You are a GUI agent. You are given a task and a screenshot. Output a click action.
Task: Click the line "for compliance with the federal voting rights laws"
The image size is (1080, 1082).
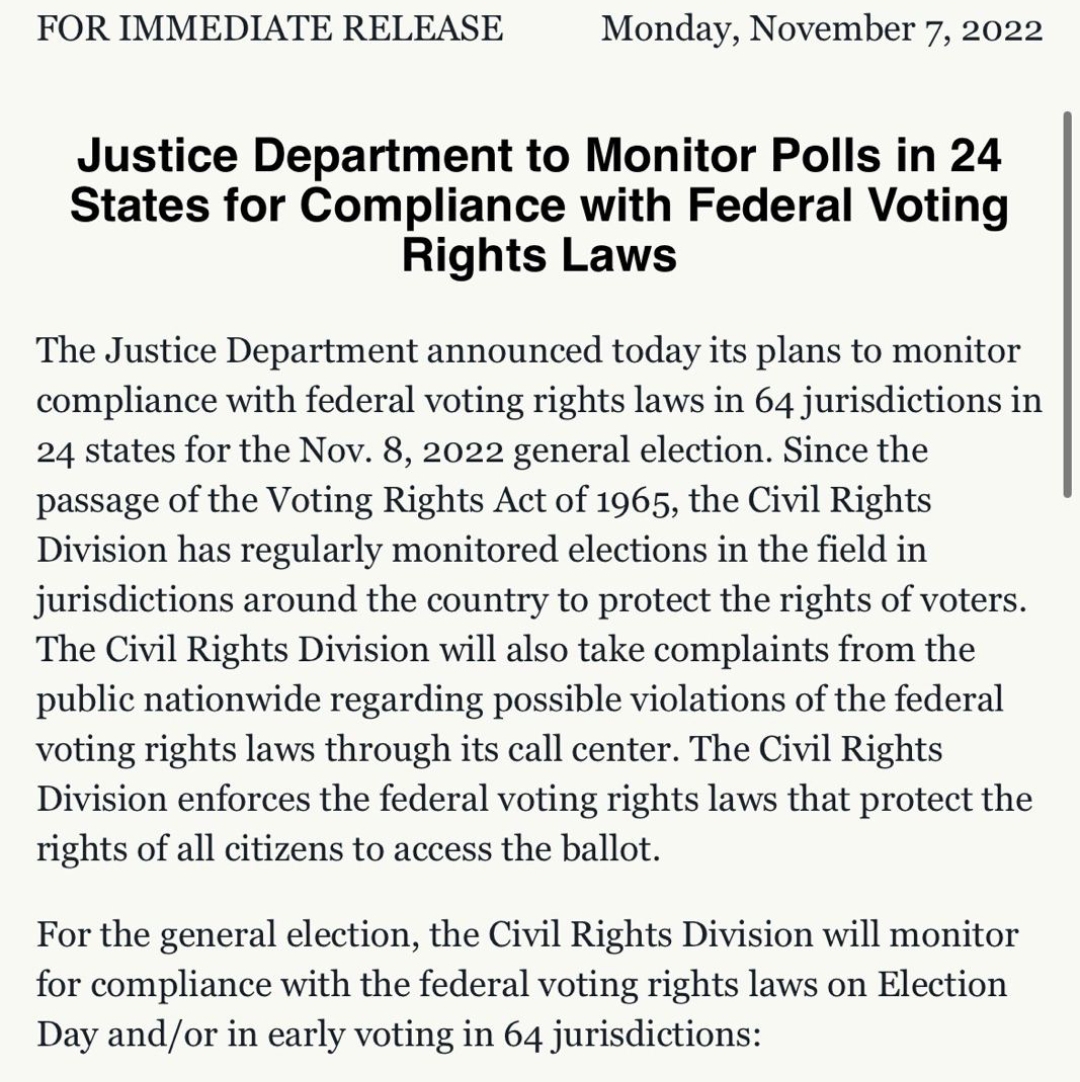(522, 985)
